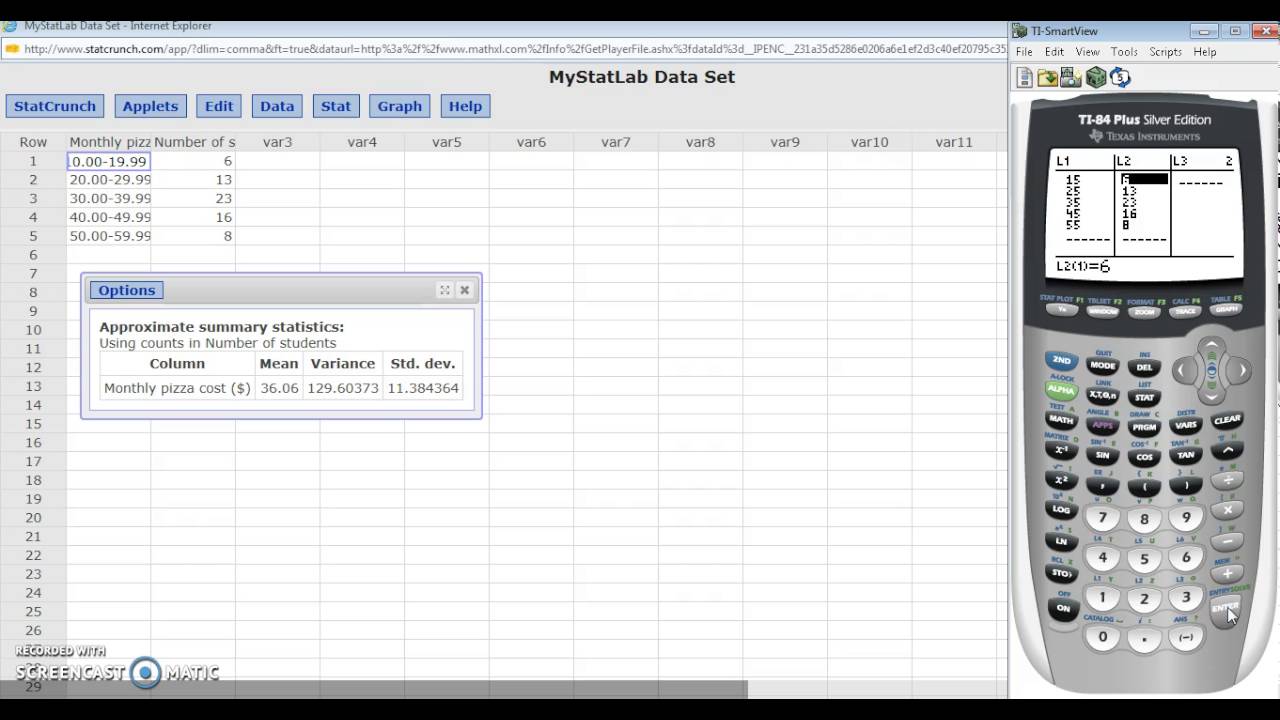1280x720 pixels.
Task: Click the standard deviation value 11.384364
Action: click(424, 388)
